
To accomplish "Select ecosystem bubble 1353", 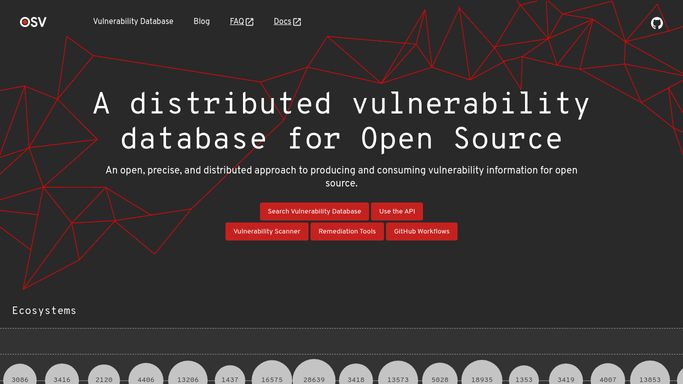I will tap(524, 375).
